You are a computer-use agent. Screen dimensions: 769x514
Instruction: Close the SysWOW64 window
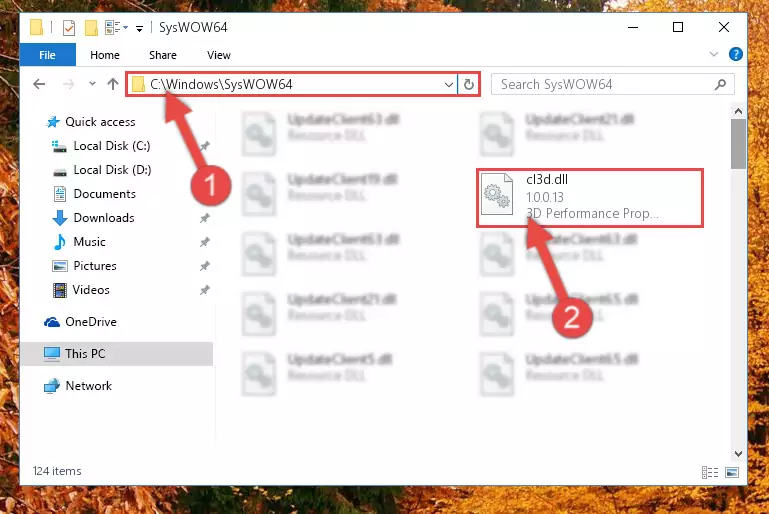pos(723,27)
